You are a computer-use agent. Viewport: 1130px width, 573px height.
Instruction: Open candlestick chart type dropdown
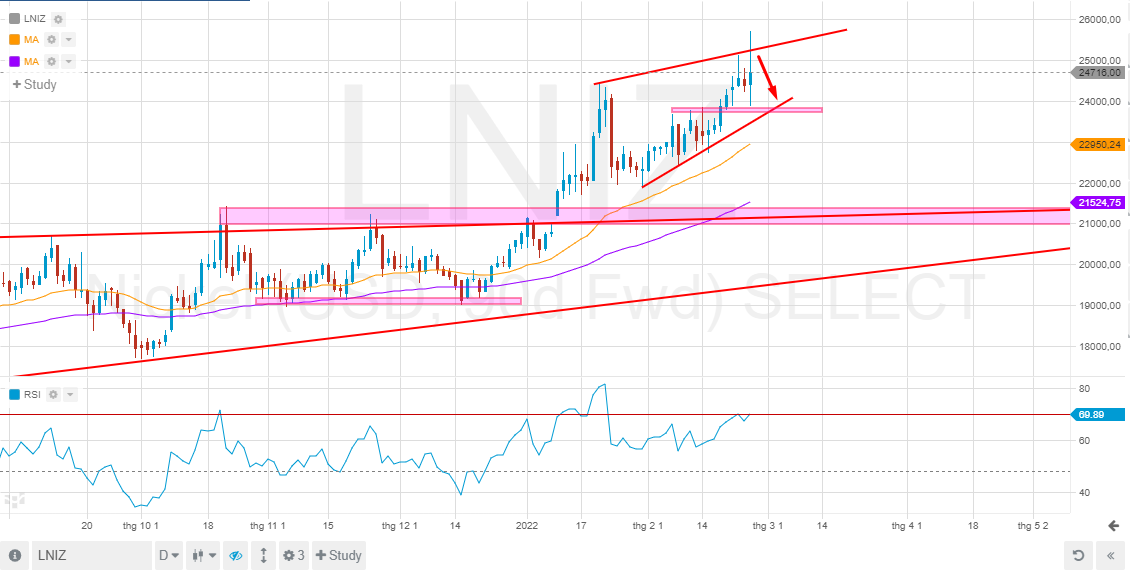point(203,556)
